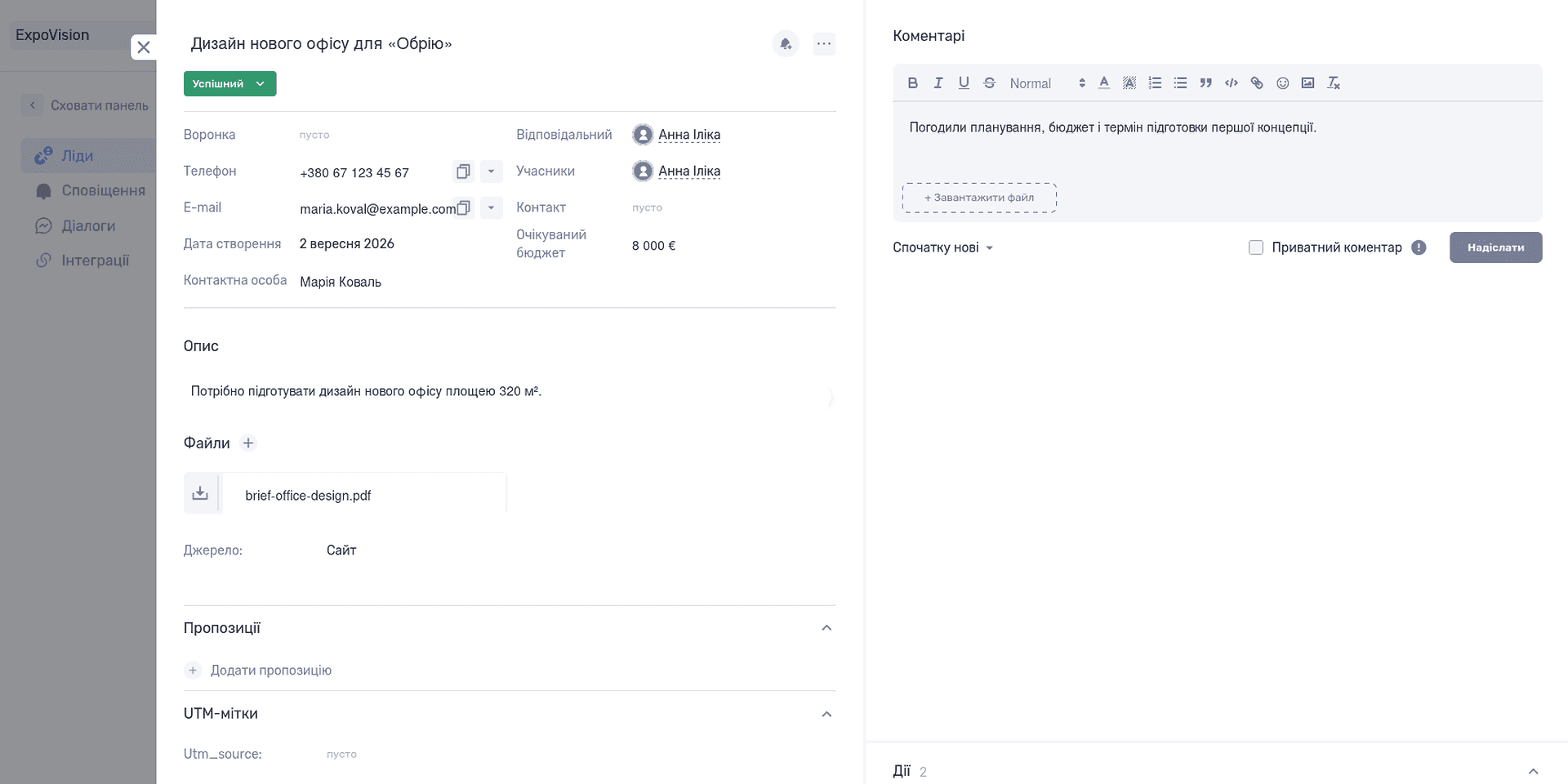Insert an ordered numbered list
Viewport: 1568px width, 784px height.
(x=1155, y=82)
